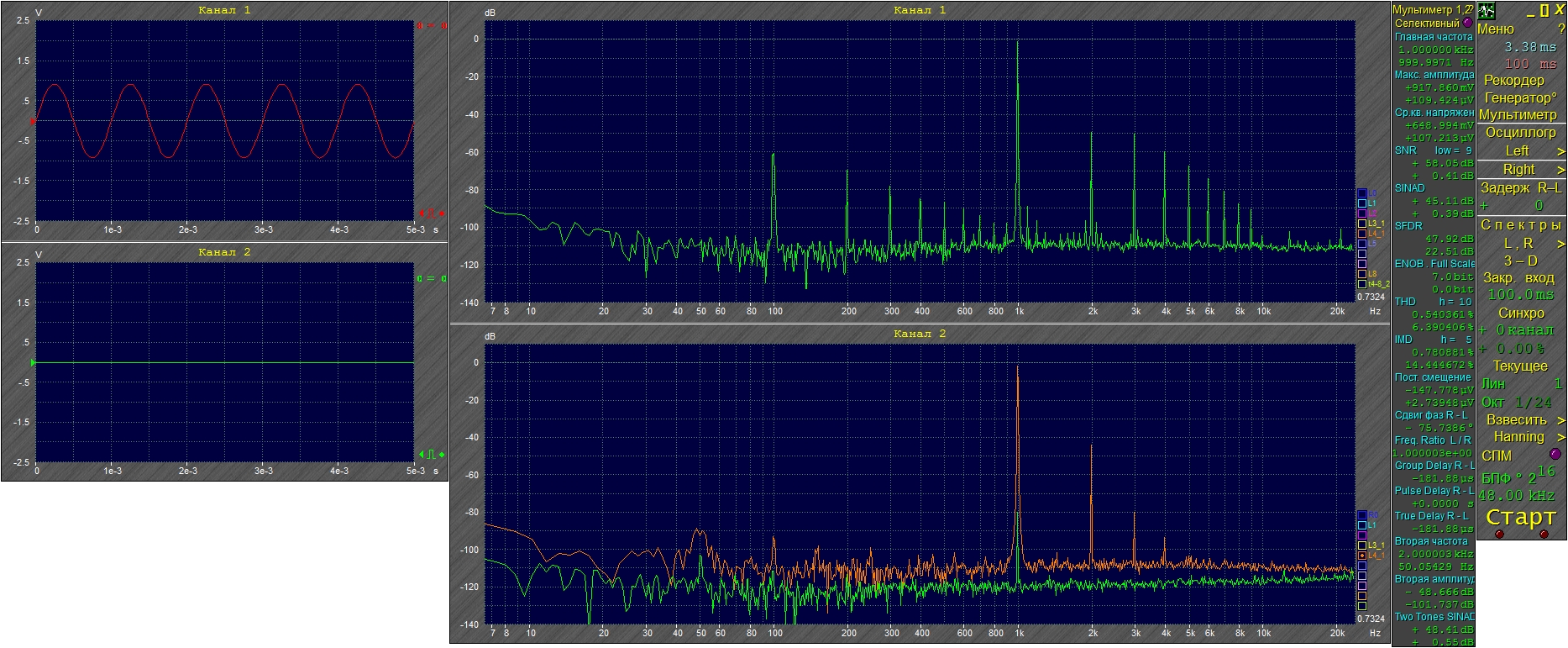The width and height of the screenshot is (1568, 648).
Task: Toggle the L4_1 checkbox in Канал 2 spectrum
Action: click(1362, 556)
